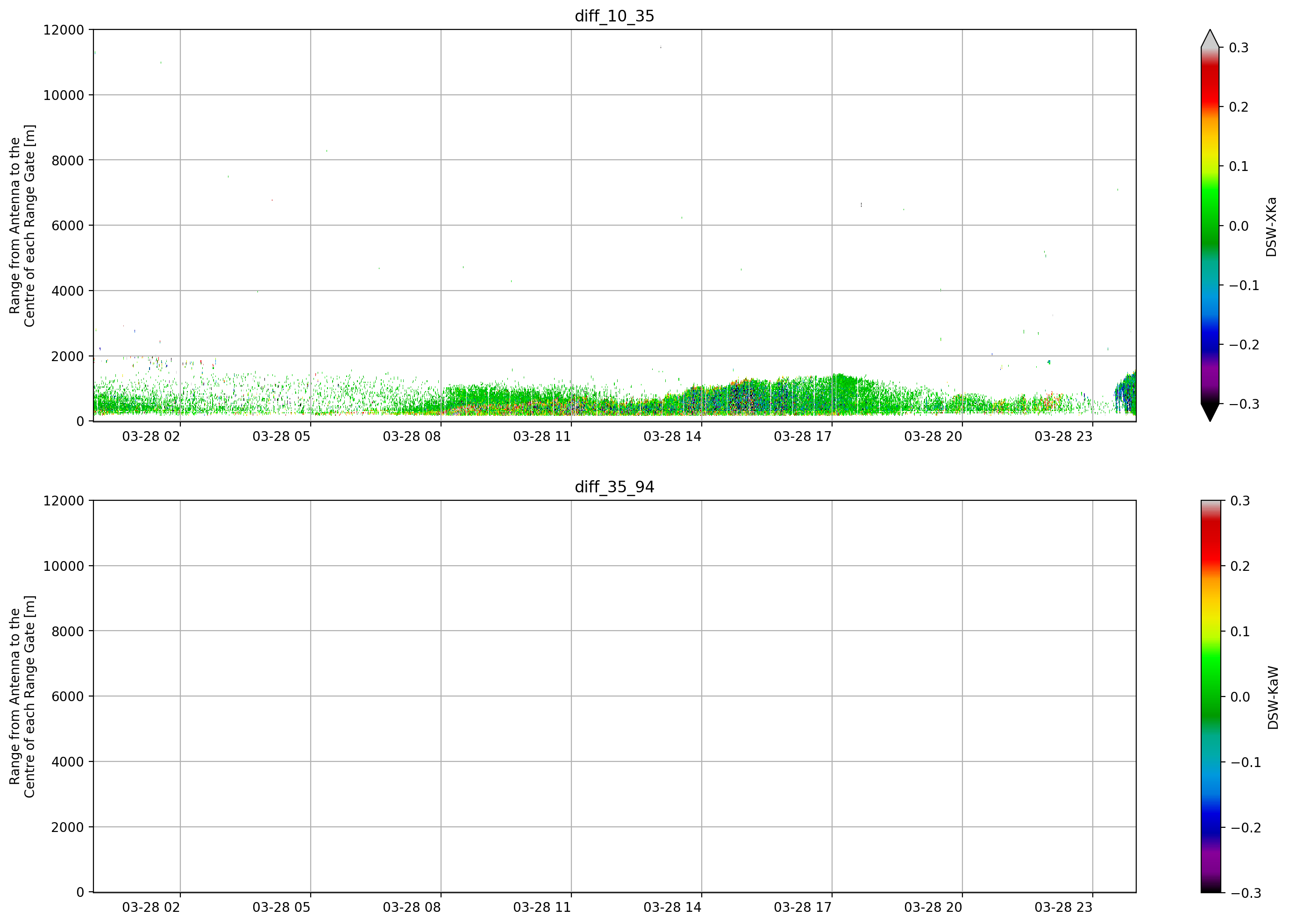
Task: Click the 03-28 17 tick under diff_10_35
Action: coord(803,436)
